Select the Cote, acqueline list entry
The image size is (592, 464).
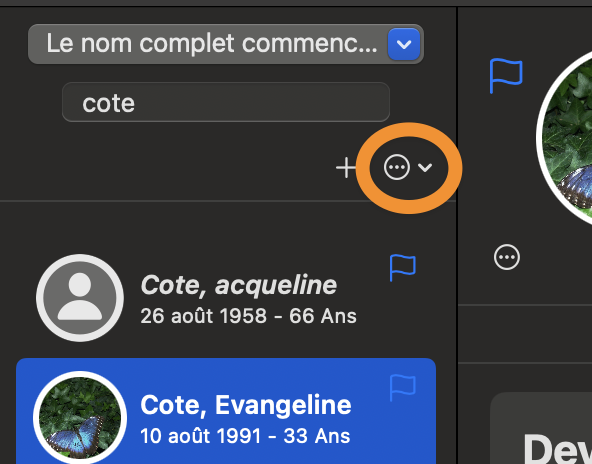(226, 298)
